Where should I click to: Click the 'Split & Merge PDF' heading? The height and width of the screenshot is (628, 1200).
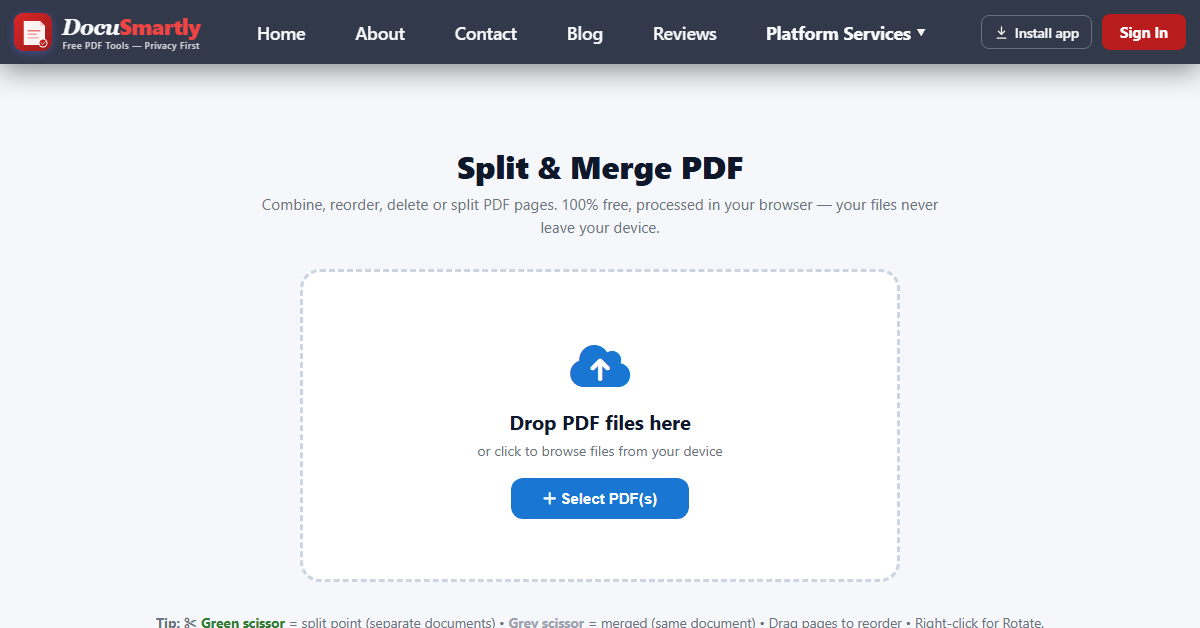click(x=600, y=168)
